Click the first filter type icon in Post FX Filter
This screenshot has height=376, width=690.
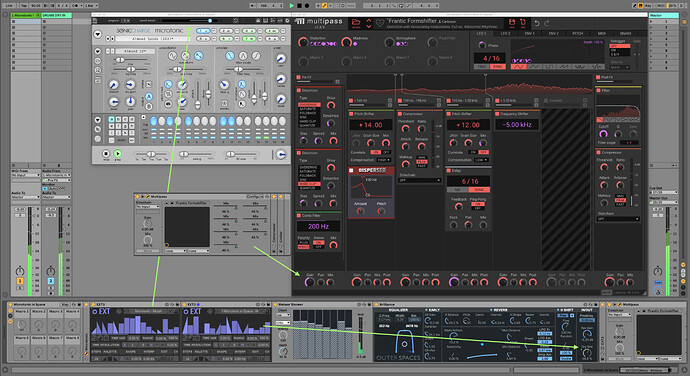600,120
